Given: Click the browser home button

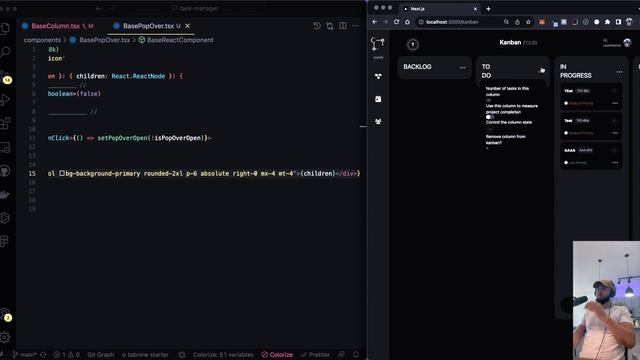Looking at the screenshot, I should coord(407,22).
